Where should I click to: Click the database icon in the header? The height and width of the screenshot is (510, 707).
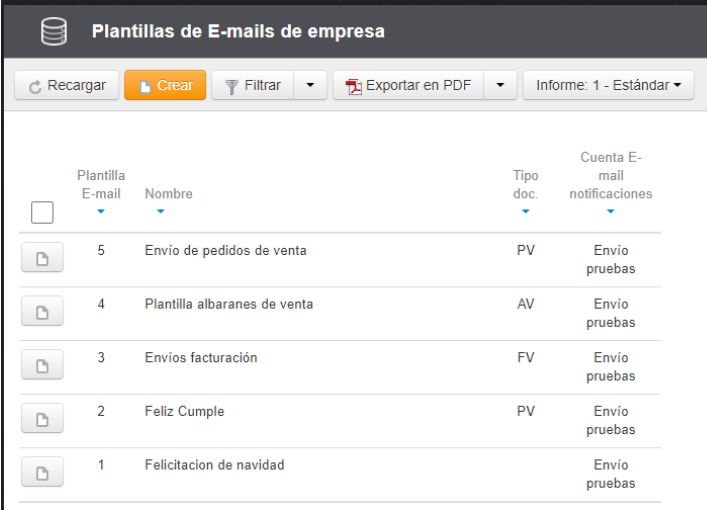(x=53, y=32)
